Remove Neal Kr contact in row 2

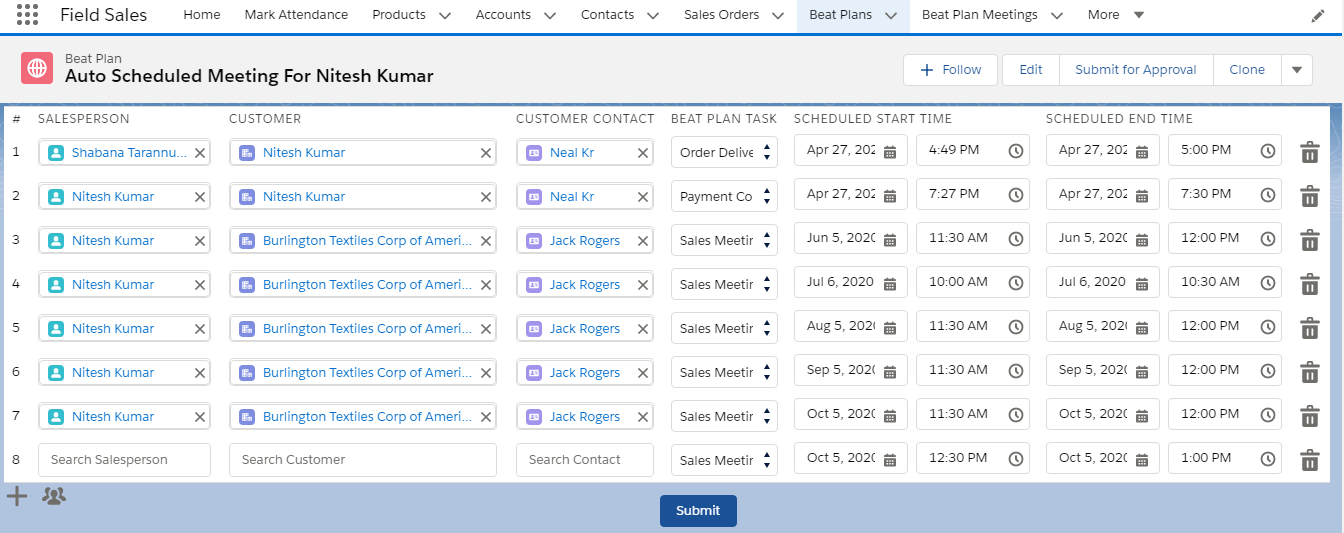pyautogui.click(x=642, y=197)
